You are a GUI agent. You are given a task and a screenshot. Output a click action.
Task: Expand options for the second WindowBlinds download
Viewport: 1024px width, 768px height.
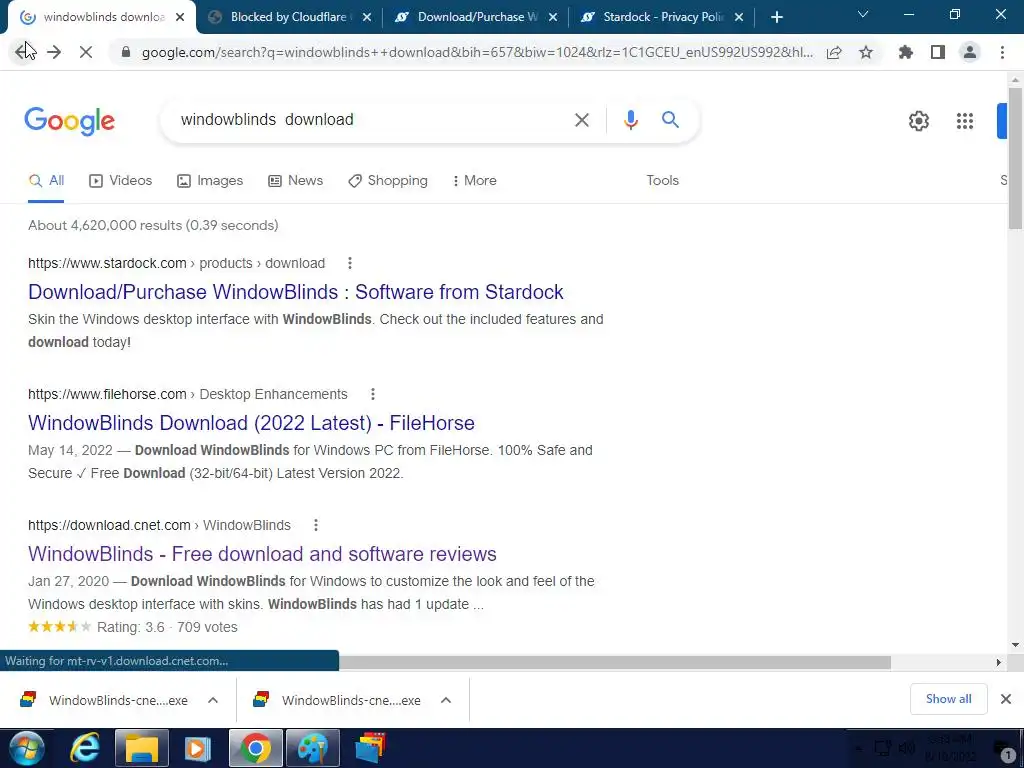click(x=446, y=700)
